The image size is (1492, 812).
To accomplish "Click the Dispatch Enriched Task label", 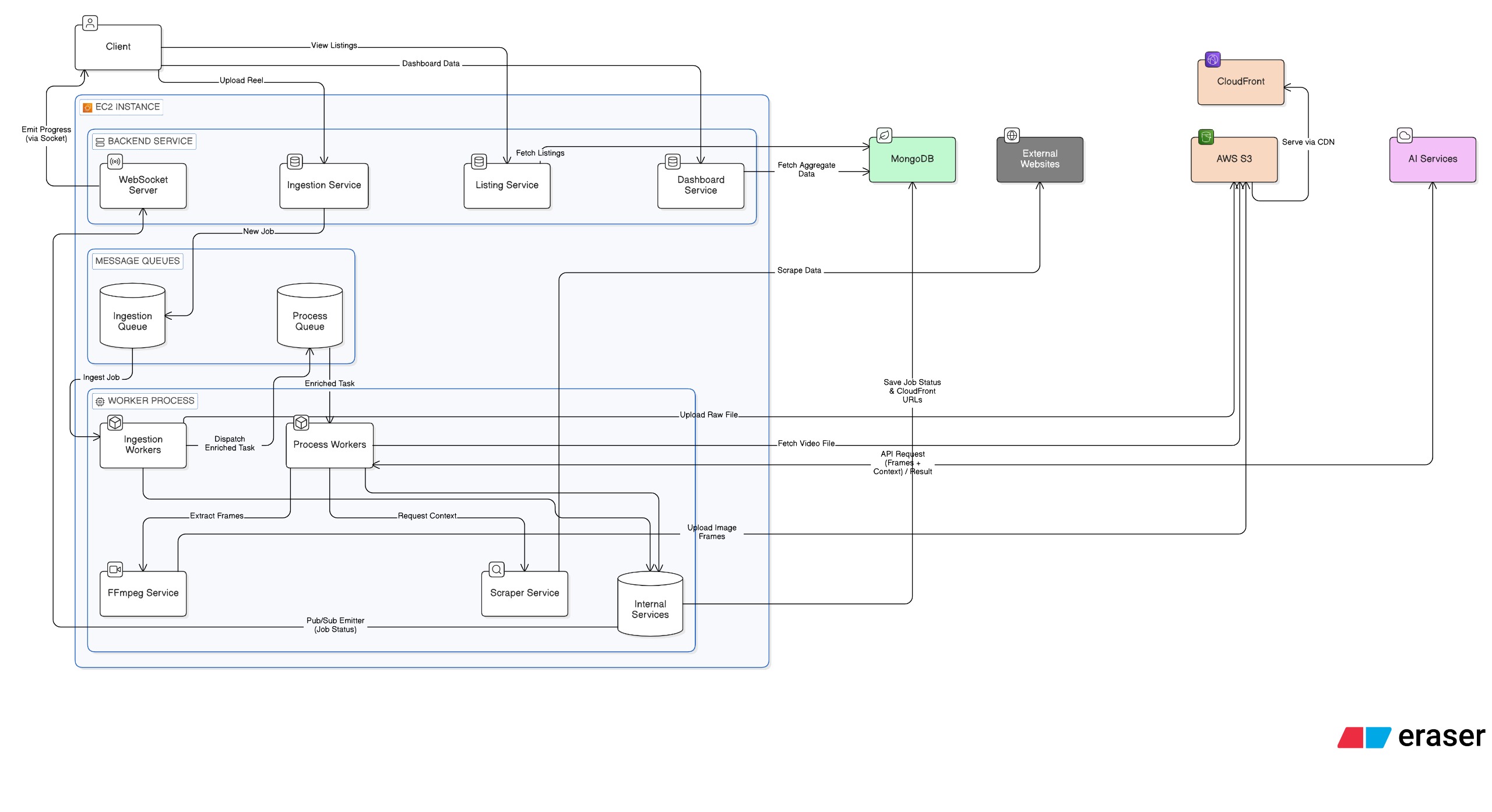I will (230, 444).
